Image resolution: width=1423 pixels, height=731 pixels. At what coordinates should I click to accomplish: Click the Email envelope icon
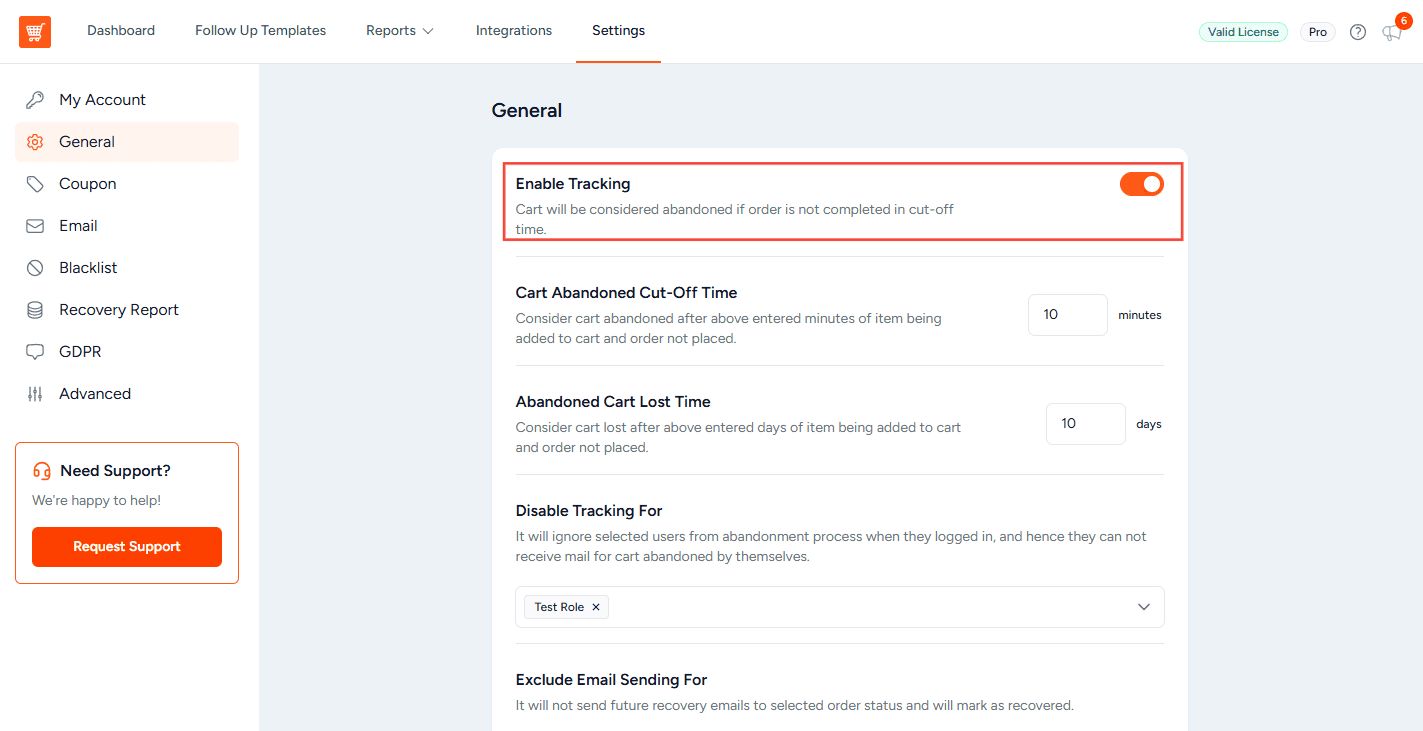(35, 226)
